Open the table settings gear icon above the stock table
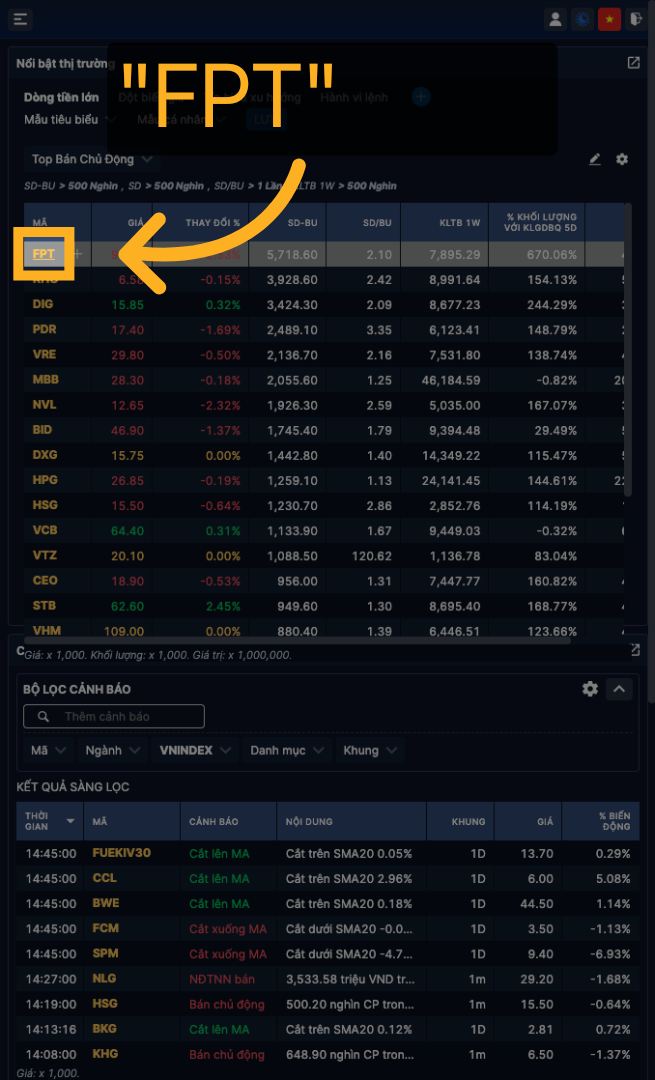This screenshot has width=655, height=1080. point(622,159)
